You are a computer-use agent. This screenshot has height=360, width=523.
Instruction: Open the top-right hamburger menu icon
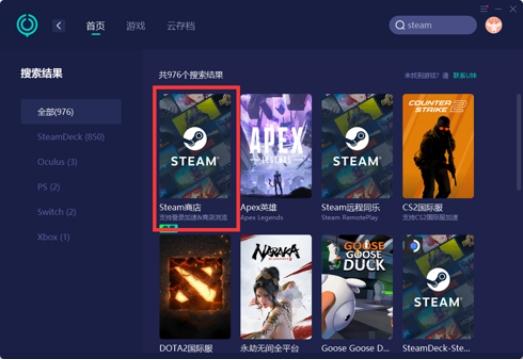pos(484,9)
